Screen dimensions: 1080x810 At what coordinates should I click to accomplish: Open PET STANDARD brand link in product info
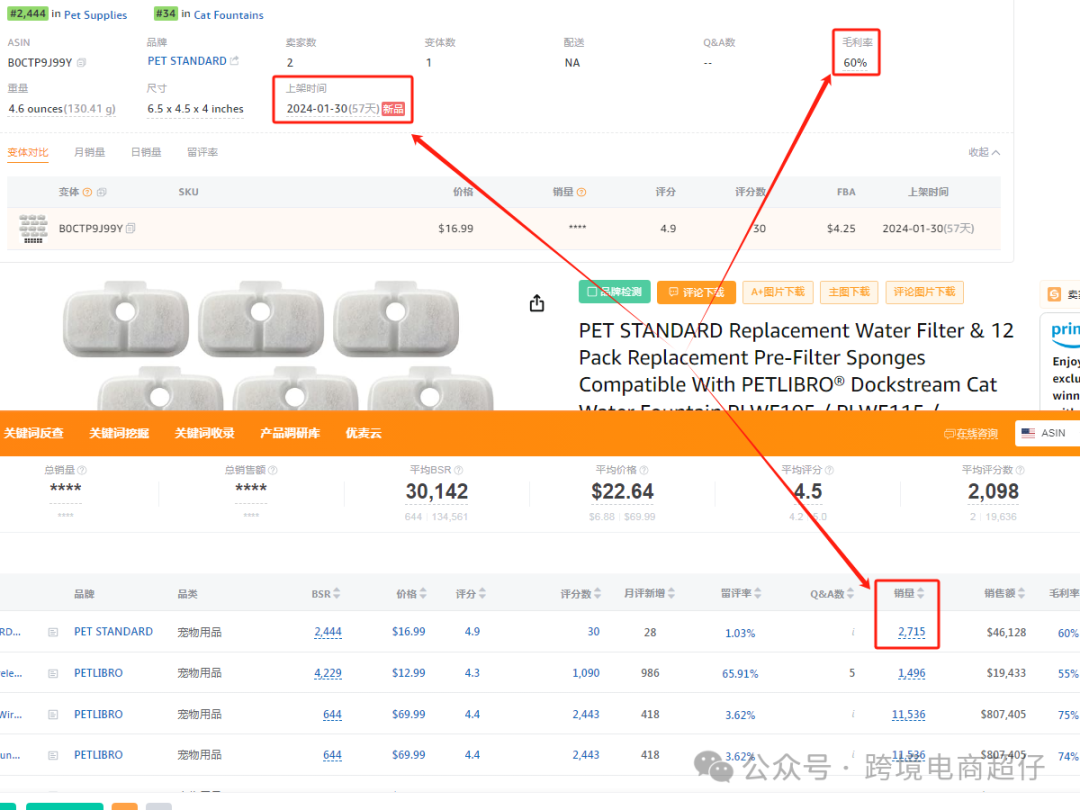pos(187,61)
